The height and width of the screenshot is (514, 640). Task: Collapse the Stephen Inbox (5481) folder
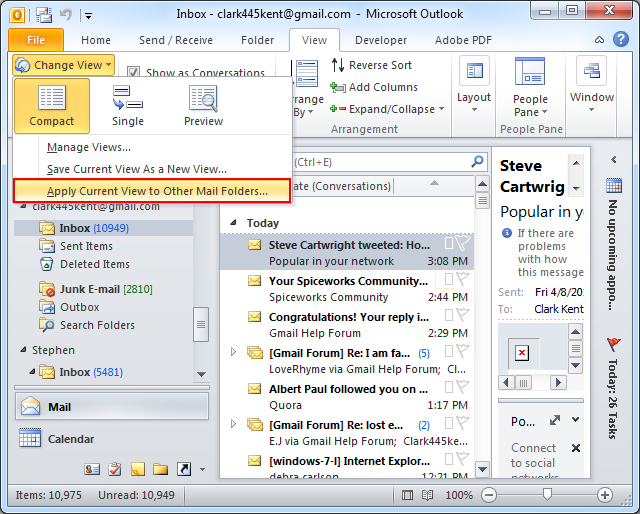point(32,372)
